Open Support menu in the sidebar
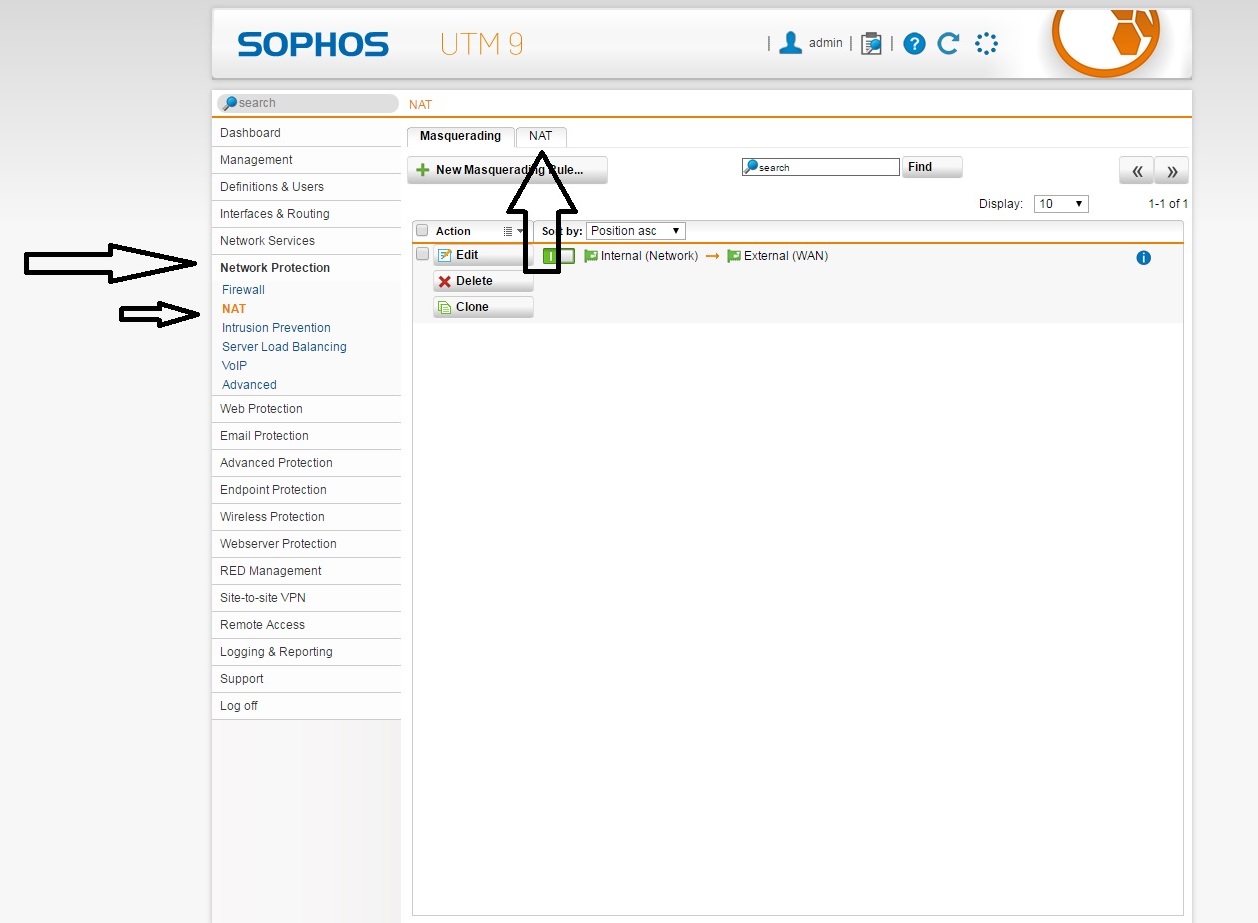The image size is (1258, 923). click(x=306, y=679)
